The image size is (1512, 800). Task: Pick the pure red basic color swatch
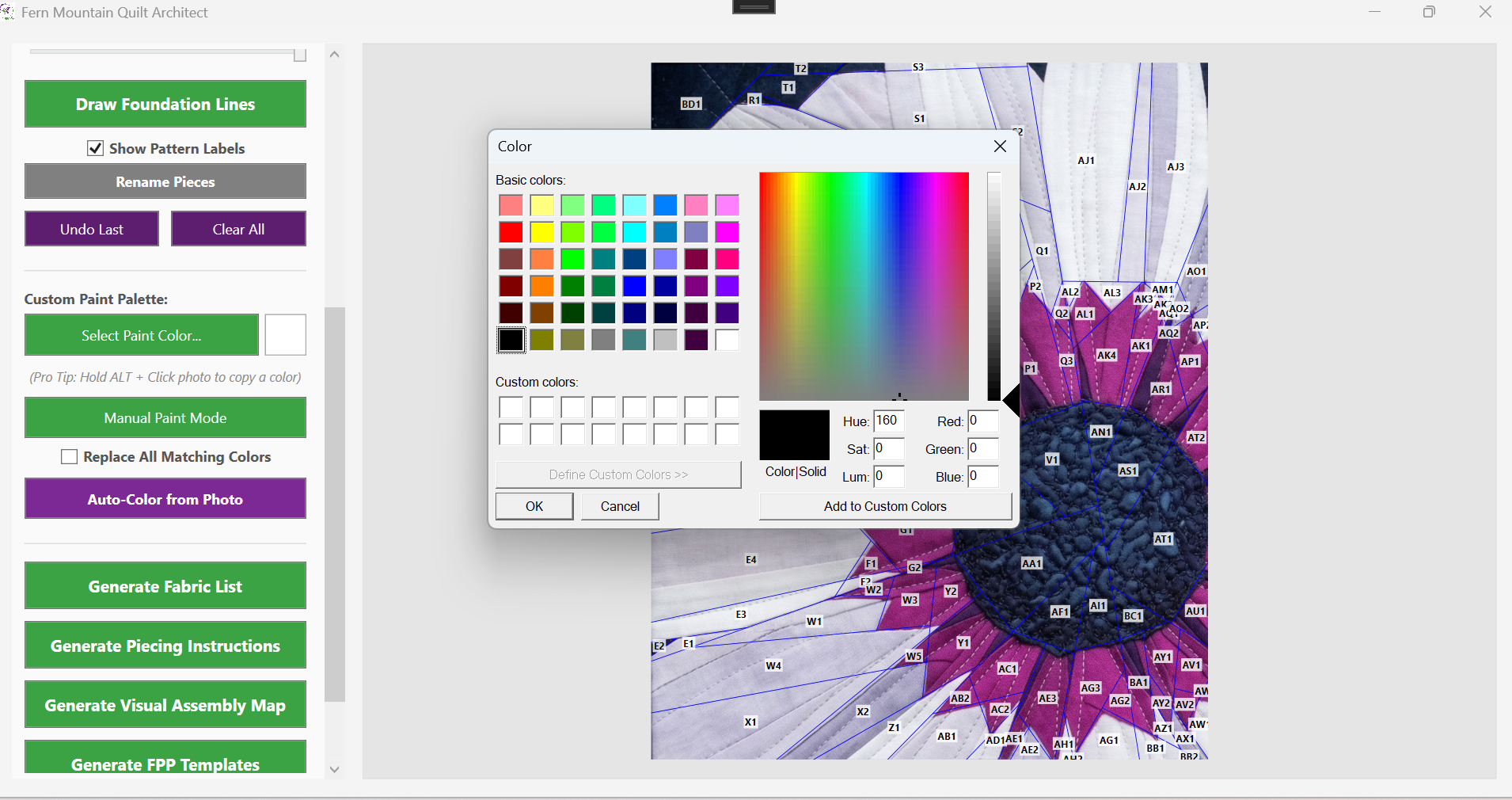pyautogui.click(x=511, y=232)
